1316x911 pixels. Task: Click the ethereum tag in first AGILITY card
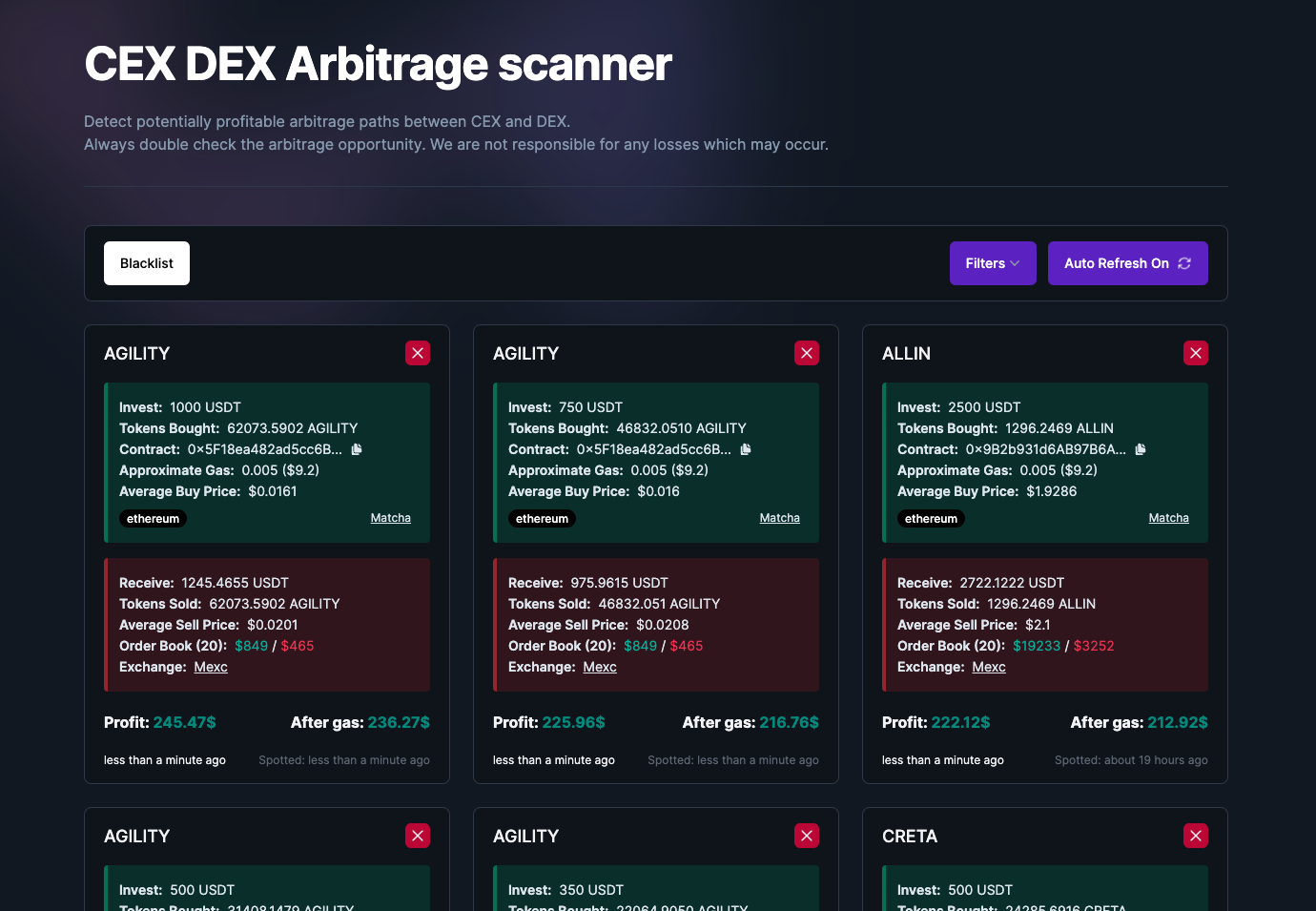coord(153,519)
